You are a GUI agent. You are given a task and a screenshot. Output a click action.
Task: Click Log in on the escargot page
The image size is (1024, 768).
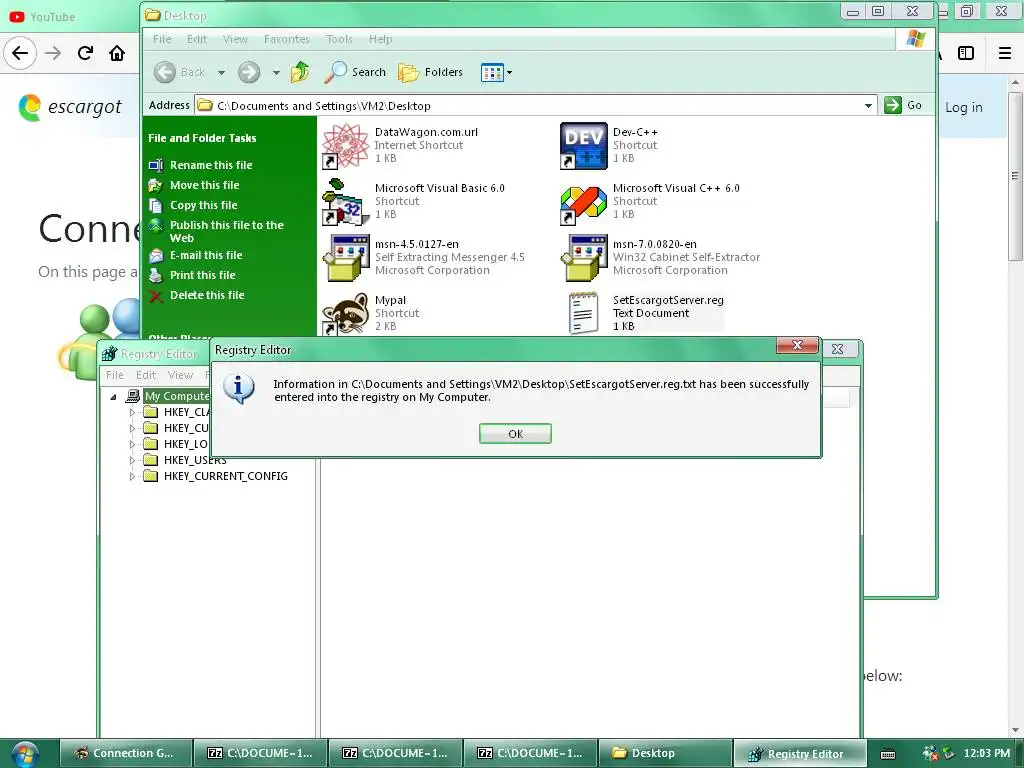[x=963, y=107]
